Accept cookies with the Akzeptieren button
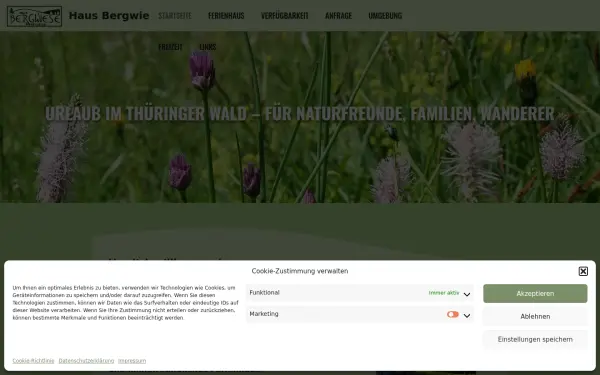This screenshot has width=600, height=375. [x=535, y=293]
